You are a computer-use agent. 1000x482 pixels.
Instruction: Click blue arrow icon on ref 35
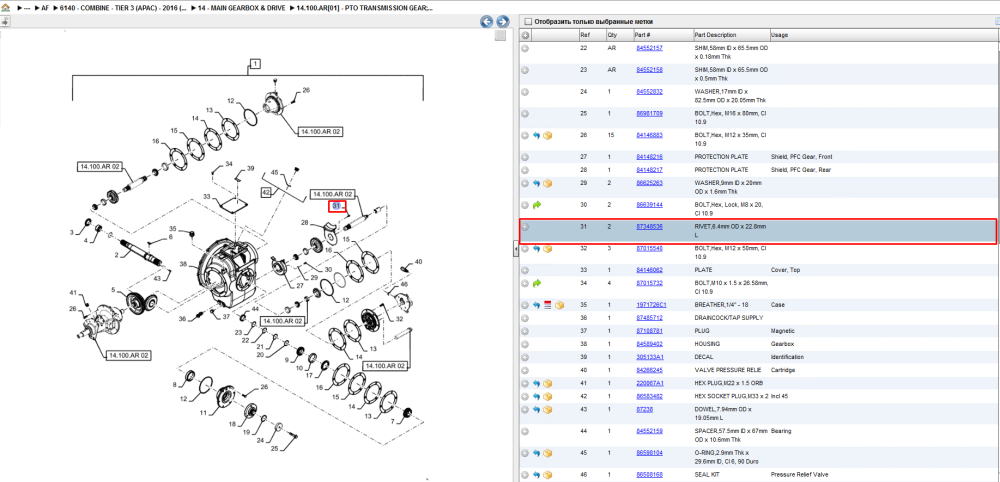click(536, 305)
